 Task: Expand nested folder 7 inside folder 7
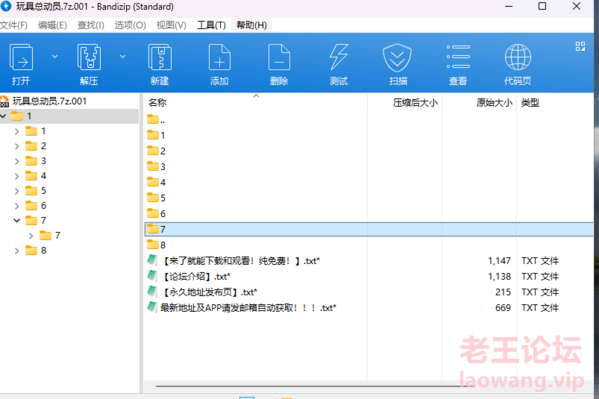[31, 236]
